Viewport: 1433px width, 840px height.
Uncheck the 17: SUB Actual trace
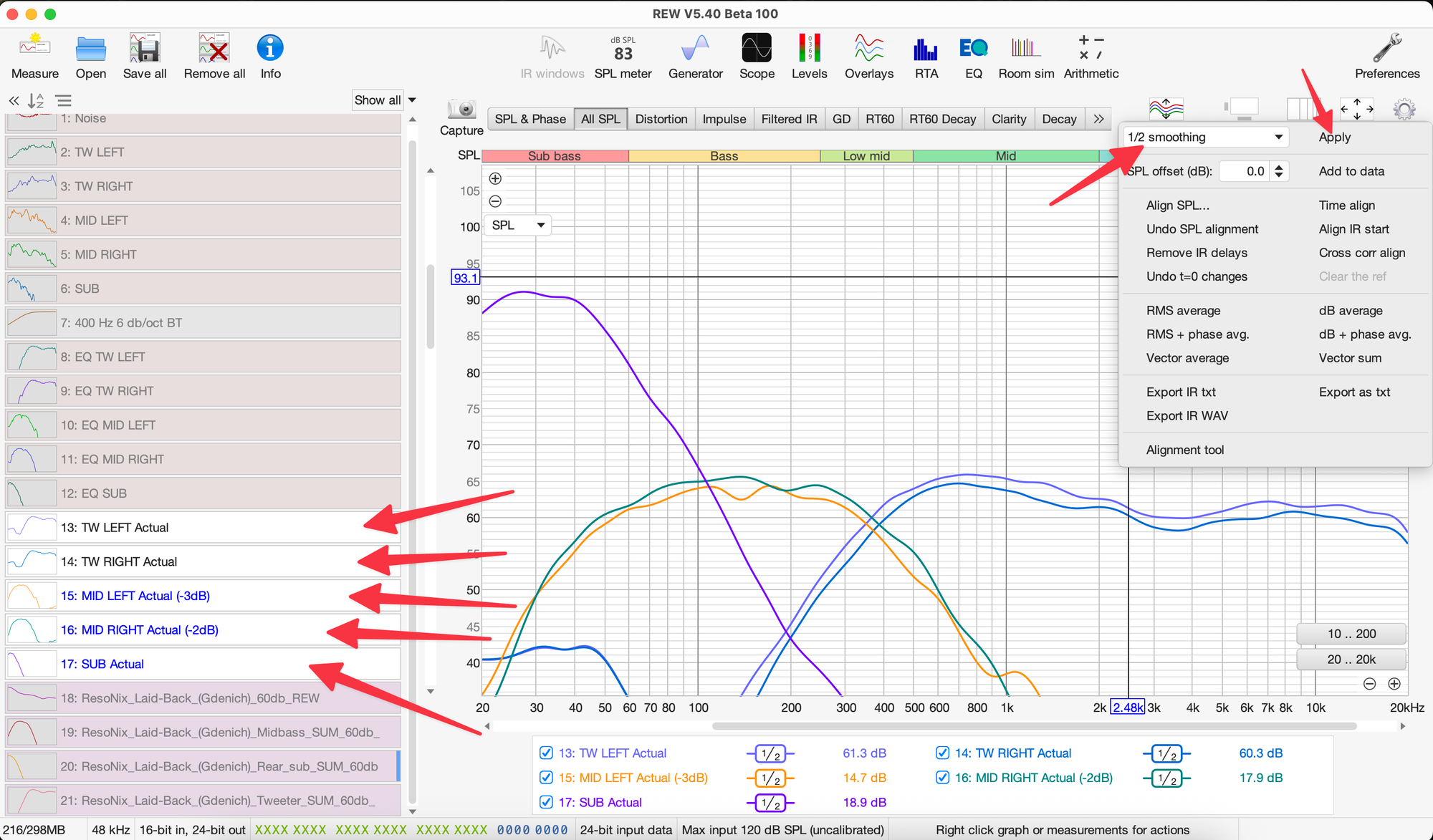(x=546, y=802)
